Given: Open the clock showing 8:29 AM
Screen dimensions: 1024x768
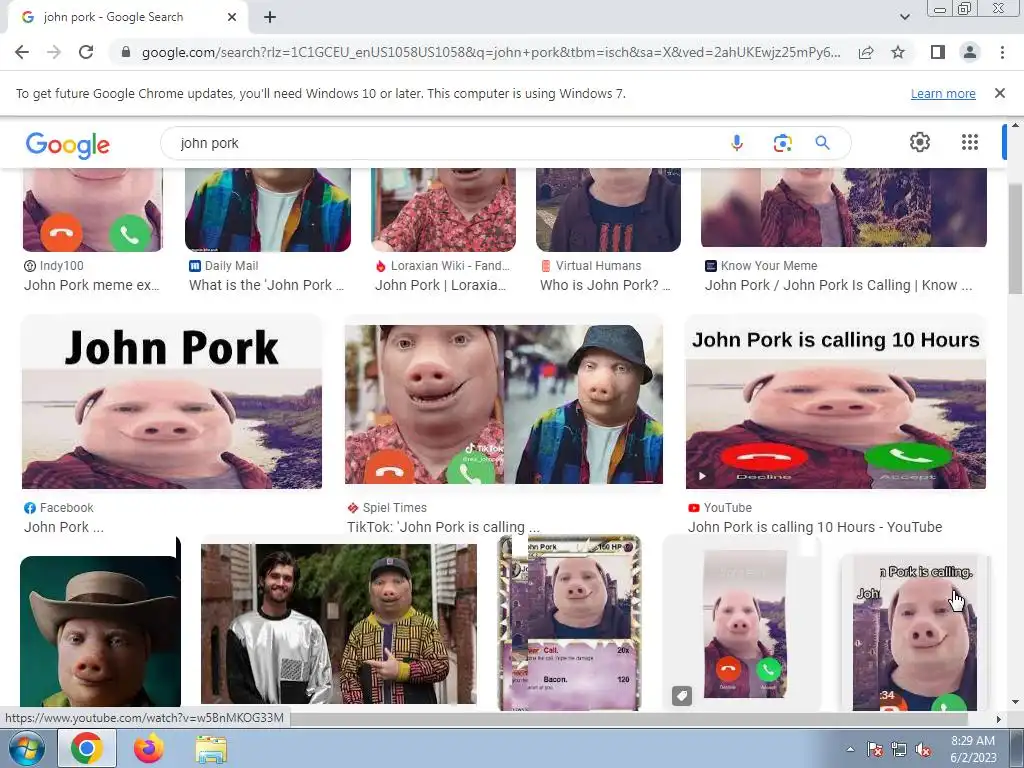Looking at the screenshot, I should (x=973, y=749).
